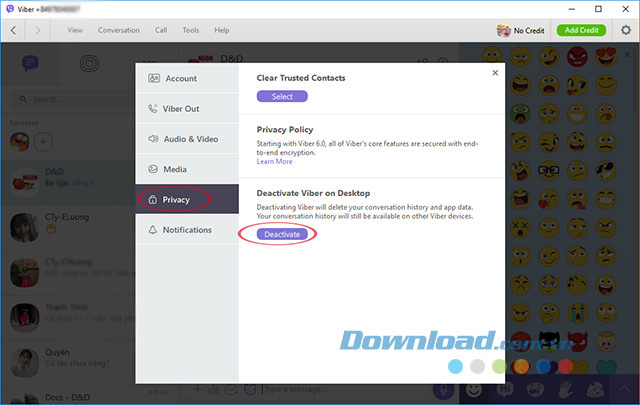Open the Quyên conversation
This screenshot has height=405, width=640.
click(x=68, y=362)
